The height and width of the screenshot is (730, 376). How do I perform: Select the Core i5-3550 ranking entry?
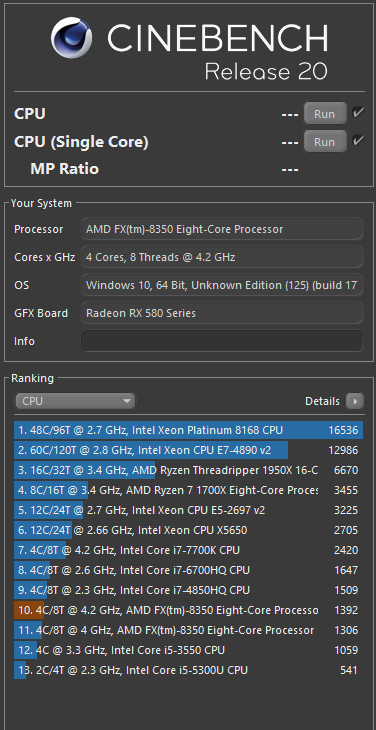[x=188, y=650]
